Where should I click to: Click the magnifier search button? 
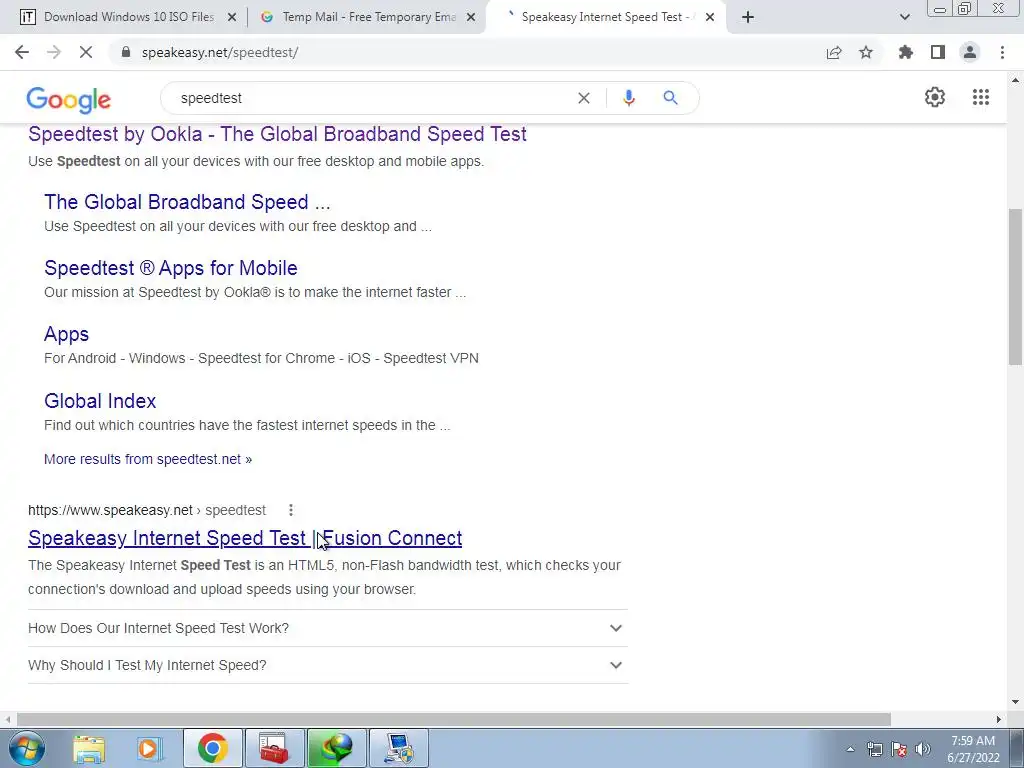670,98
